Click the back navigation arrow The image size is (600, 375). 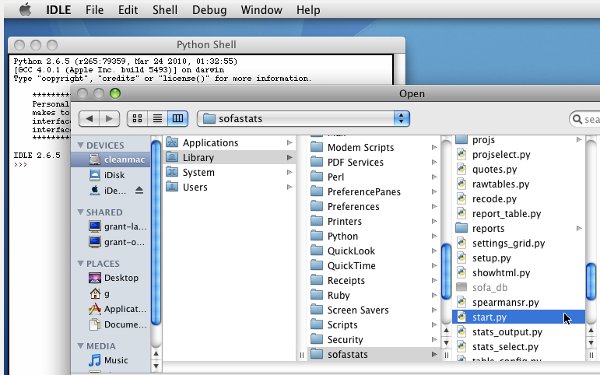89,119
